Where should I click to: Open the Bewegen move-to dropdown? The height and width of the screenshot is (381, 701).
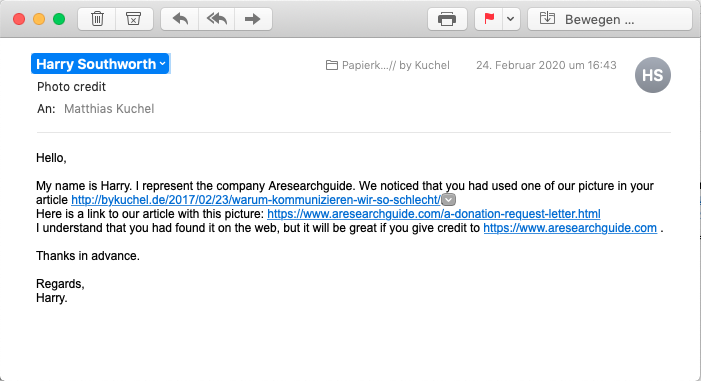click(x=610, y=19)
